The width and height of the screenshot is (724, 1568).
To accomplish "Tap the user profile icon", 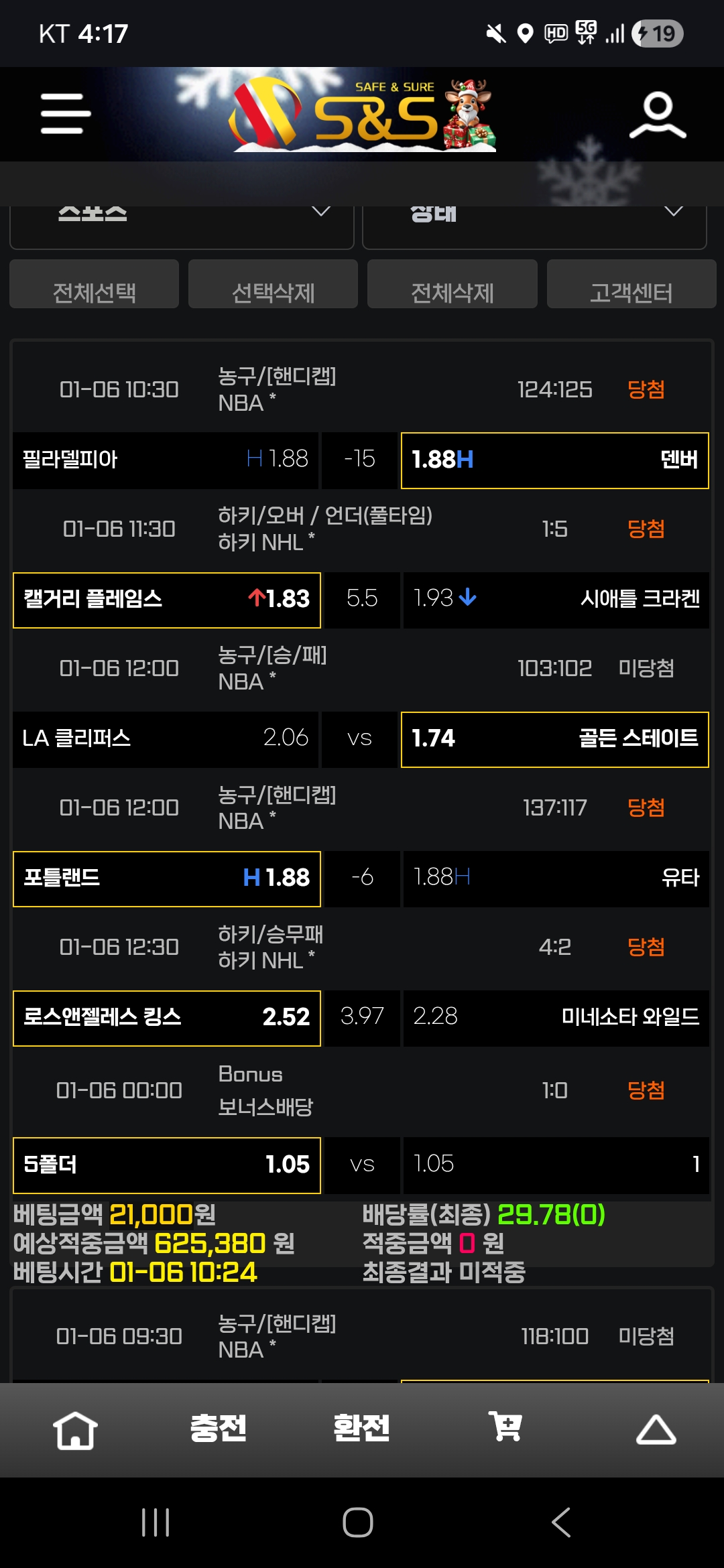I will click(x=658, y=115).
